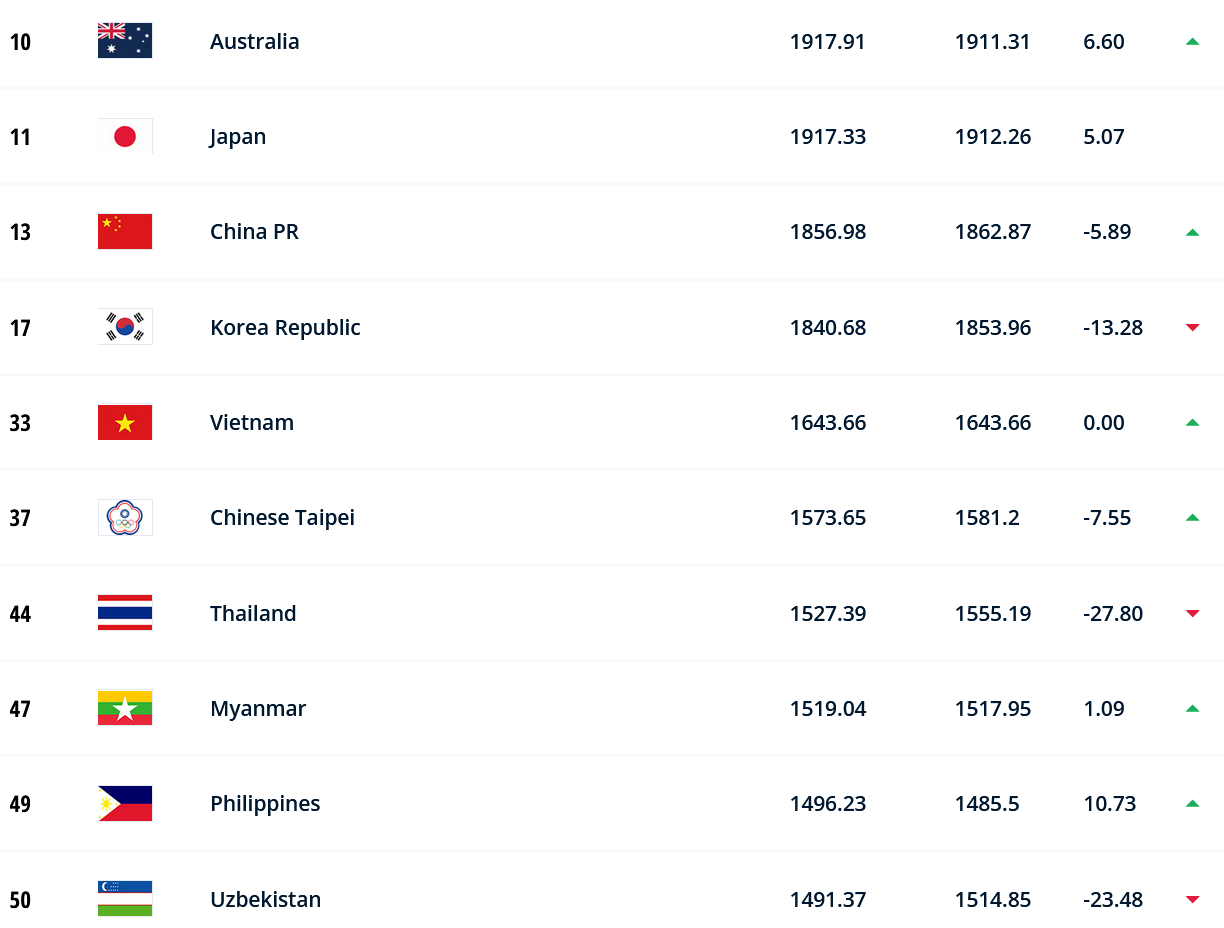Image resolution: width=1224 pixels, height=928 pixels.
Task: Click red down arrow in Korea Republic row
Action: click(1191, 327)
